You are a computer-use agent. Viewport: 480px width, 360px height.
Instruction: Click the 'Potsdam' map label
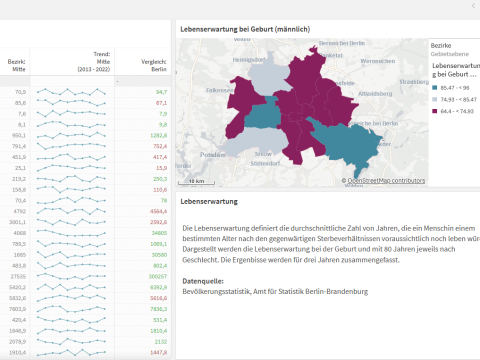213,155
